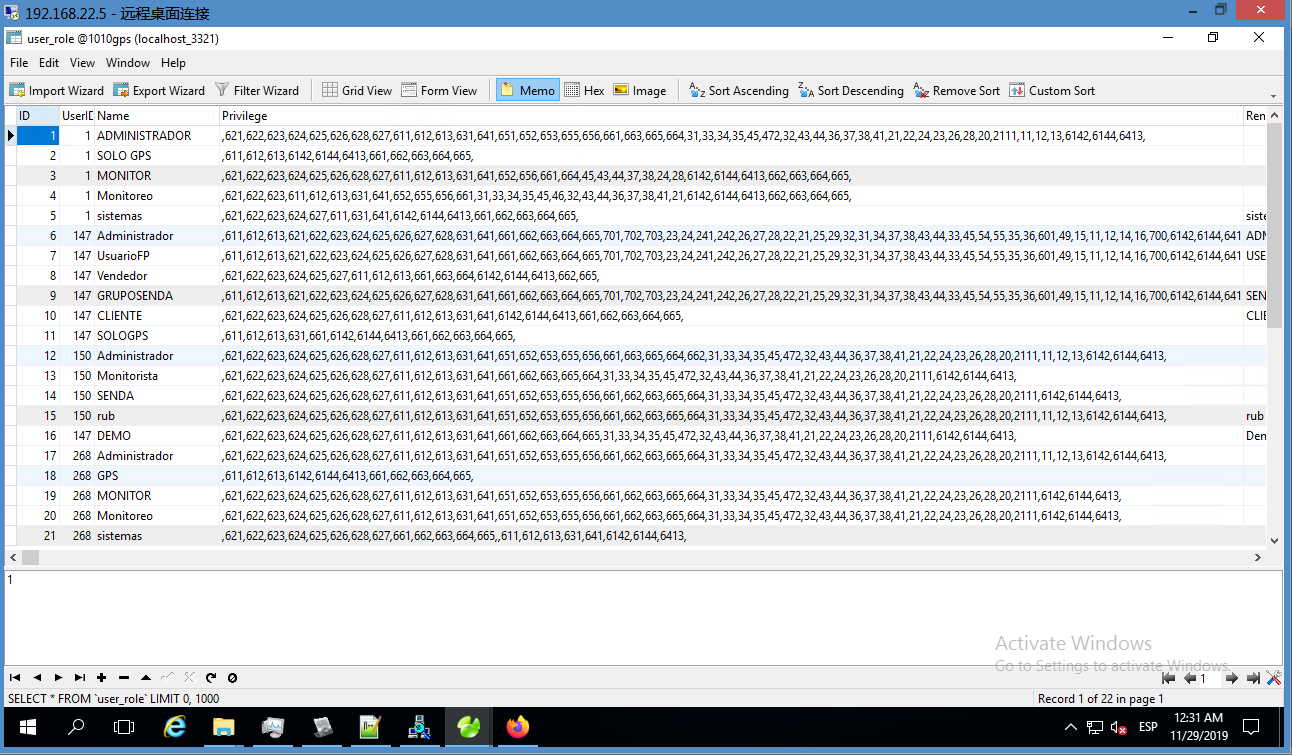Open the File menu
The height and width of the screenshot is (755, 1292).
pyautogui.click(x=19, y=62)
